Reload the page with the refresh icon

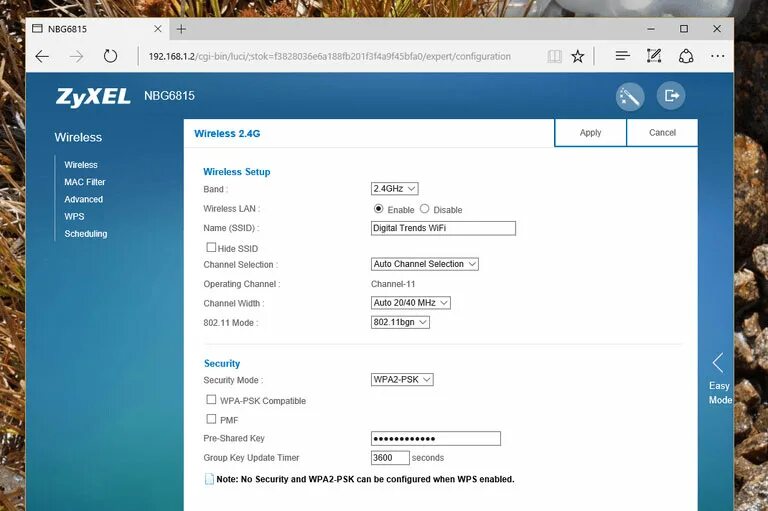point(111,56)
